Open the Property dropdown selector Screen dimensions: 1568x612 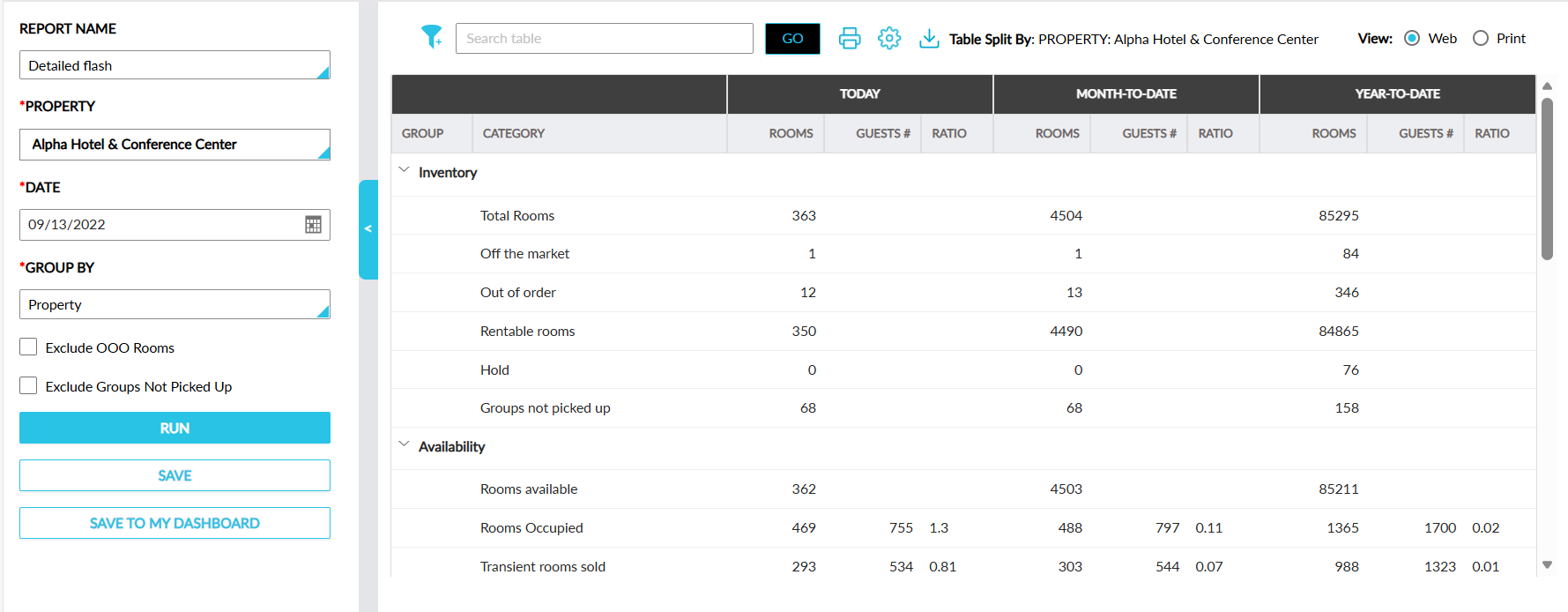coord(175,145)
